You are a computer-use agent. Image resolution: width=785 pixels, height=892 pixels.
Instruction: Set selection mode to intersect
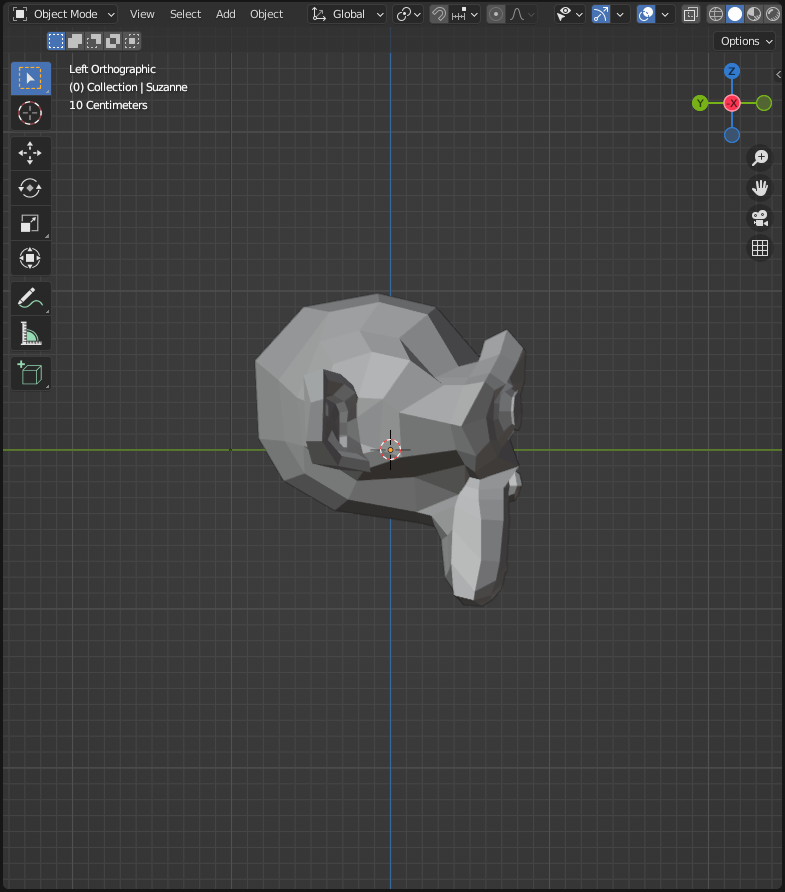click(132, 41)
